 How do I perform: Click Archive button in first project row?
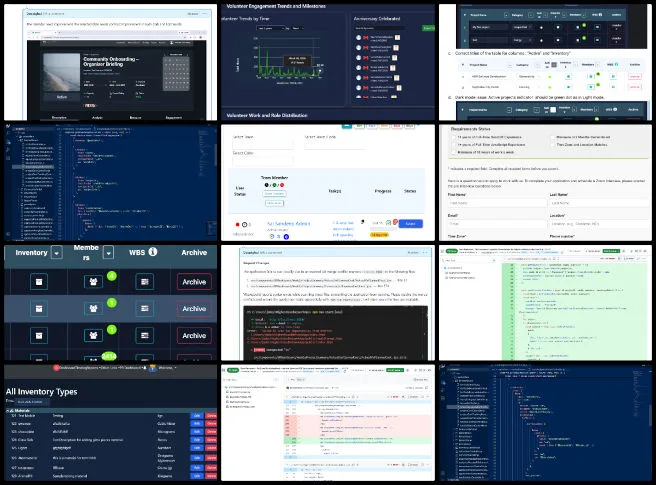194,282
